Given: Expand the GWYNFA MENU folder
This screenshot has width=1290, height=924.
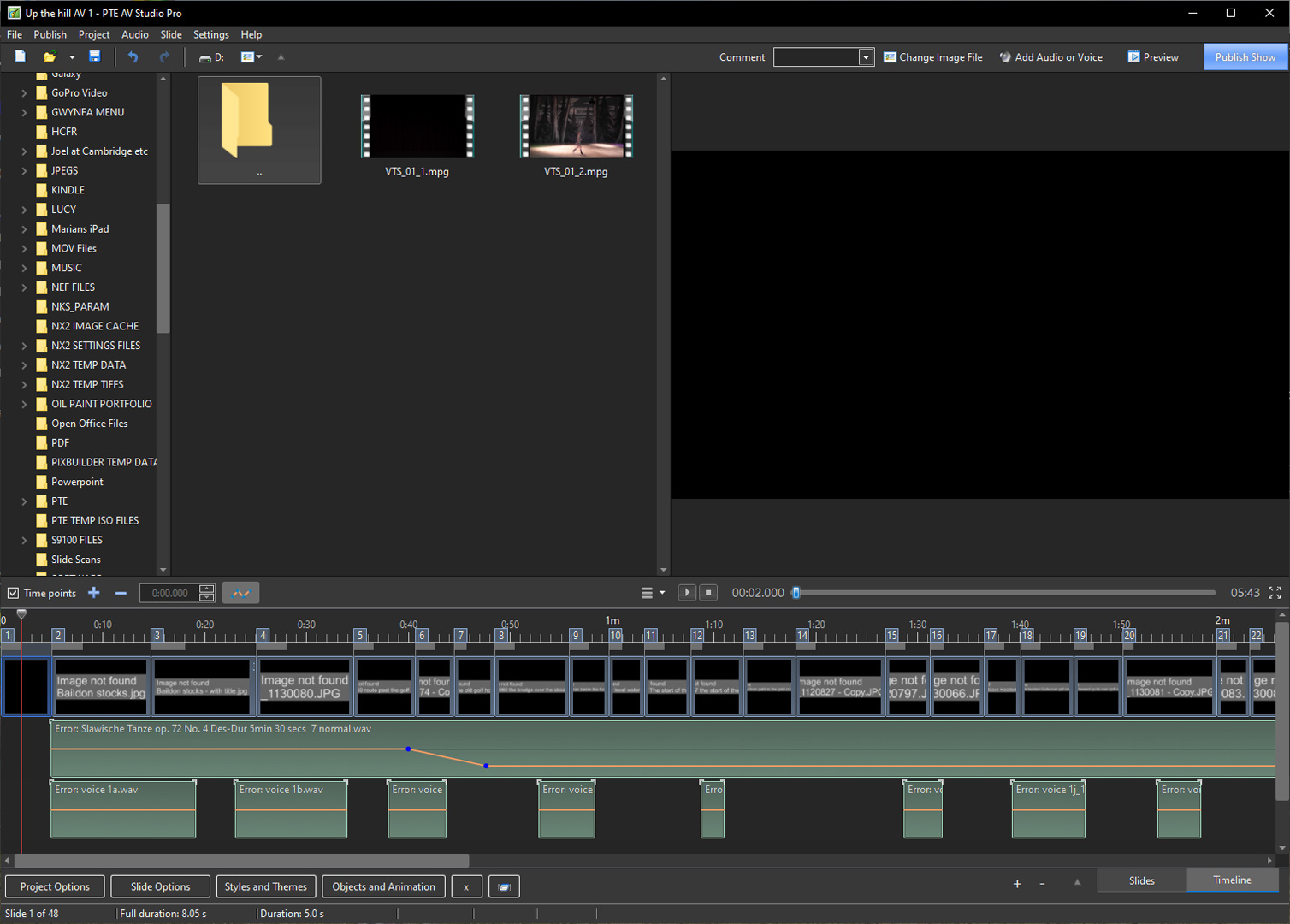Looking at the screenshot, I should 24,112.
